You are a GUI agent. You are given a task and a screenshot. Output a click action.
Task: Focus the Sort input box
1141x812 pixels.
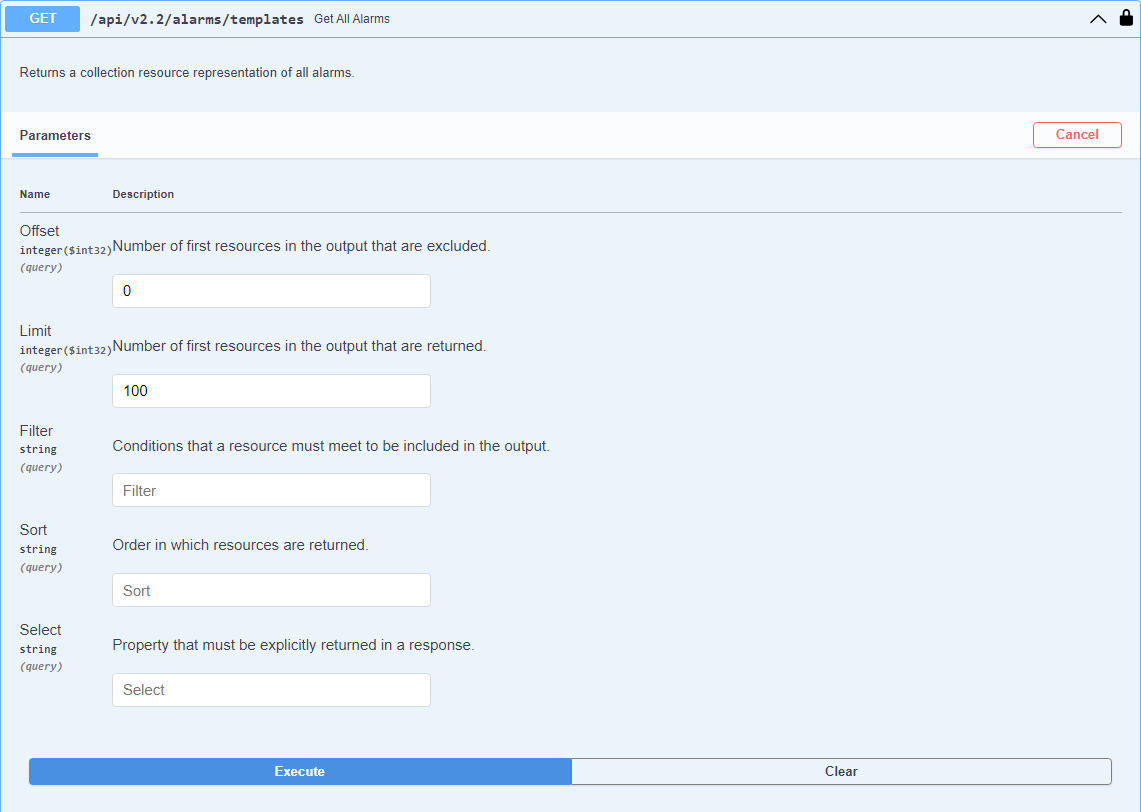click(271, 590)
